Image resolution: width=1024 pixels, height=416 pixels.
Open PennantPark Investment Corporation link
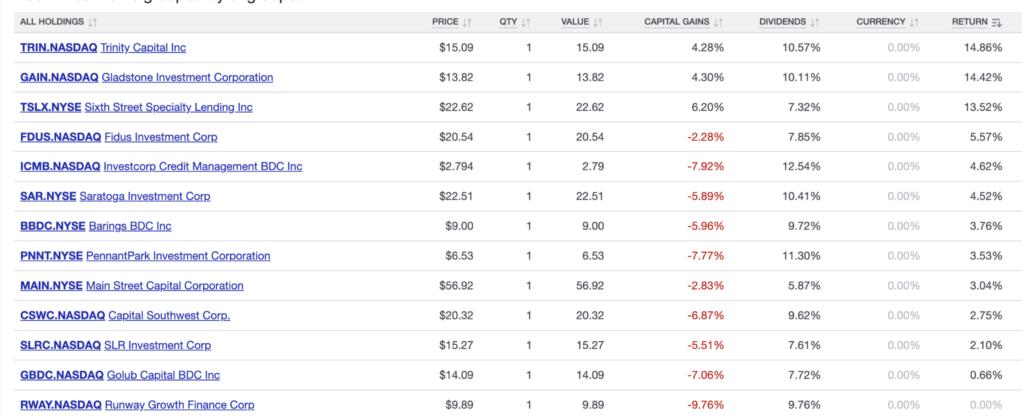(178, 256)
